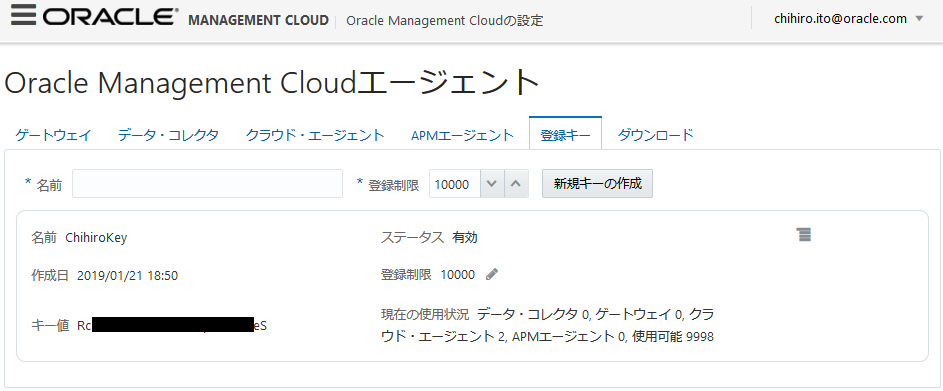Click the 登録制限 10000 value in key card
The width and height of the screenshot is (943, 391).
458,275
